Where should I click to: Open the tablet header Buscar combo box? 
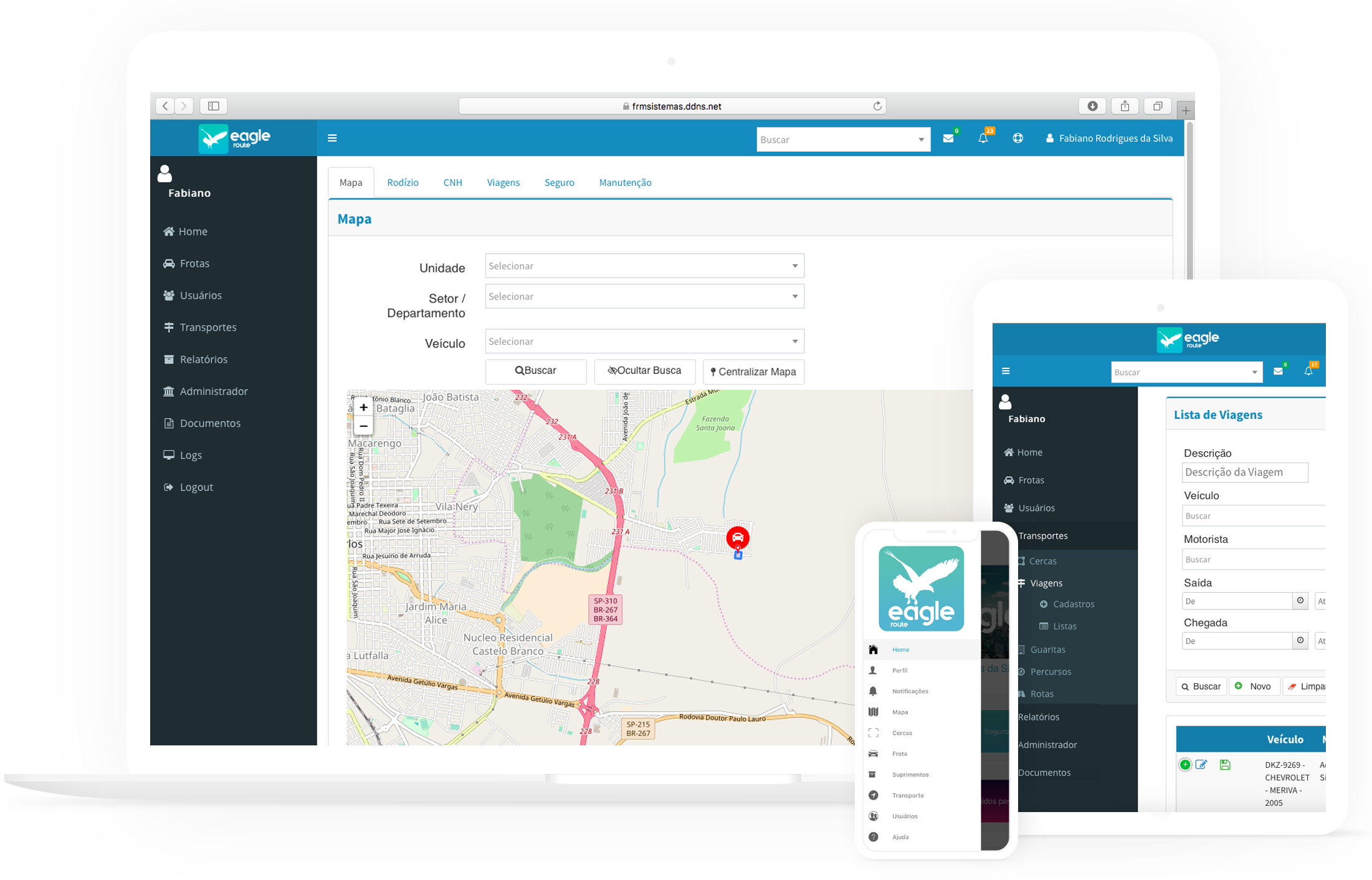click(1186, 372)
